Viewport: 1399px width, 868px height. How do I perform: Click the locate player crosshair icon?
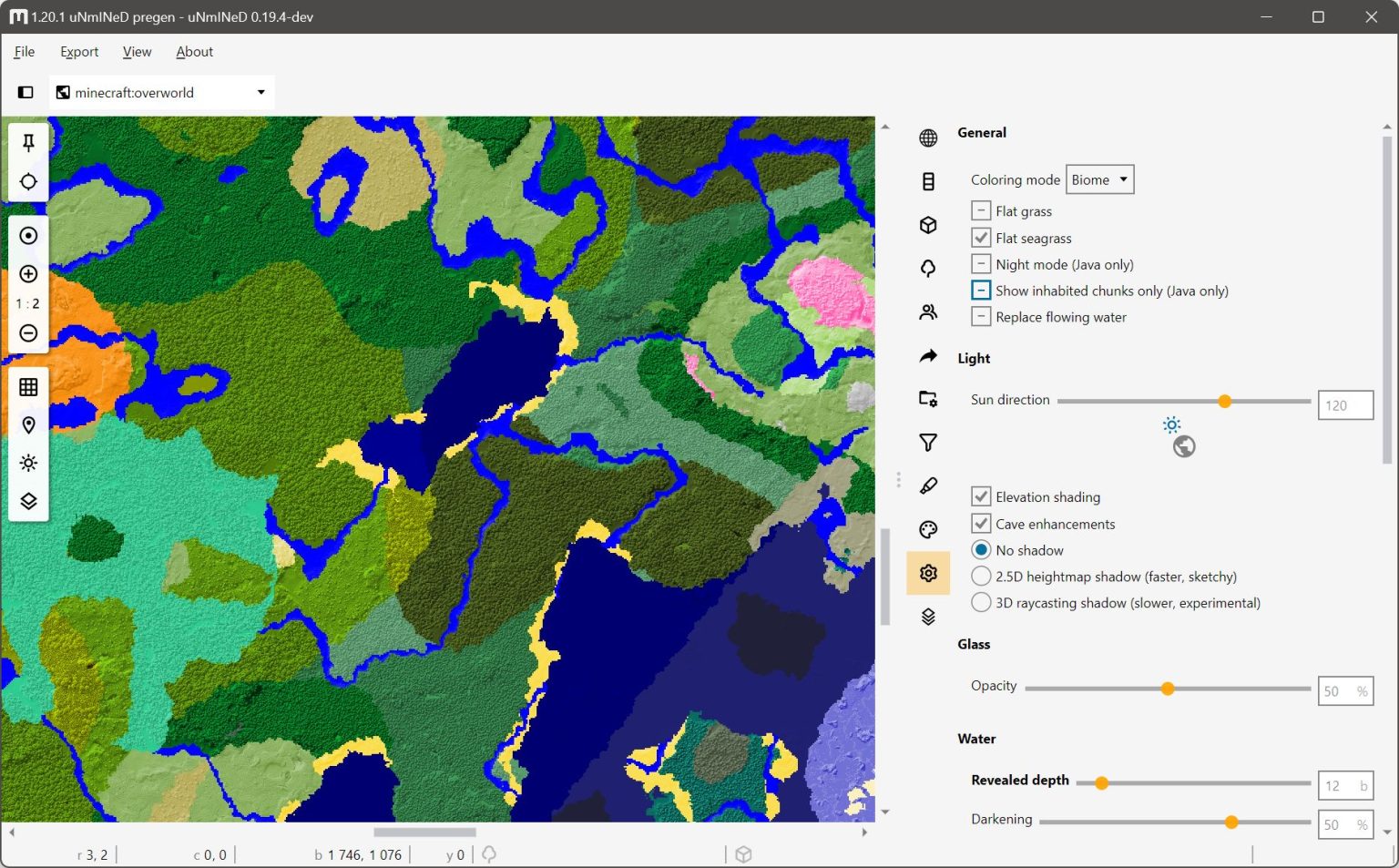[x=28, y=181]
